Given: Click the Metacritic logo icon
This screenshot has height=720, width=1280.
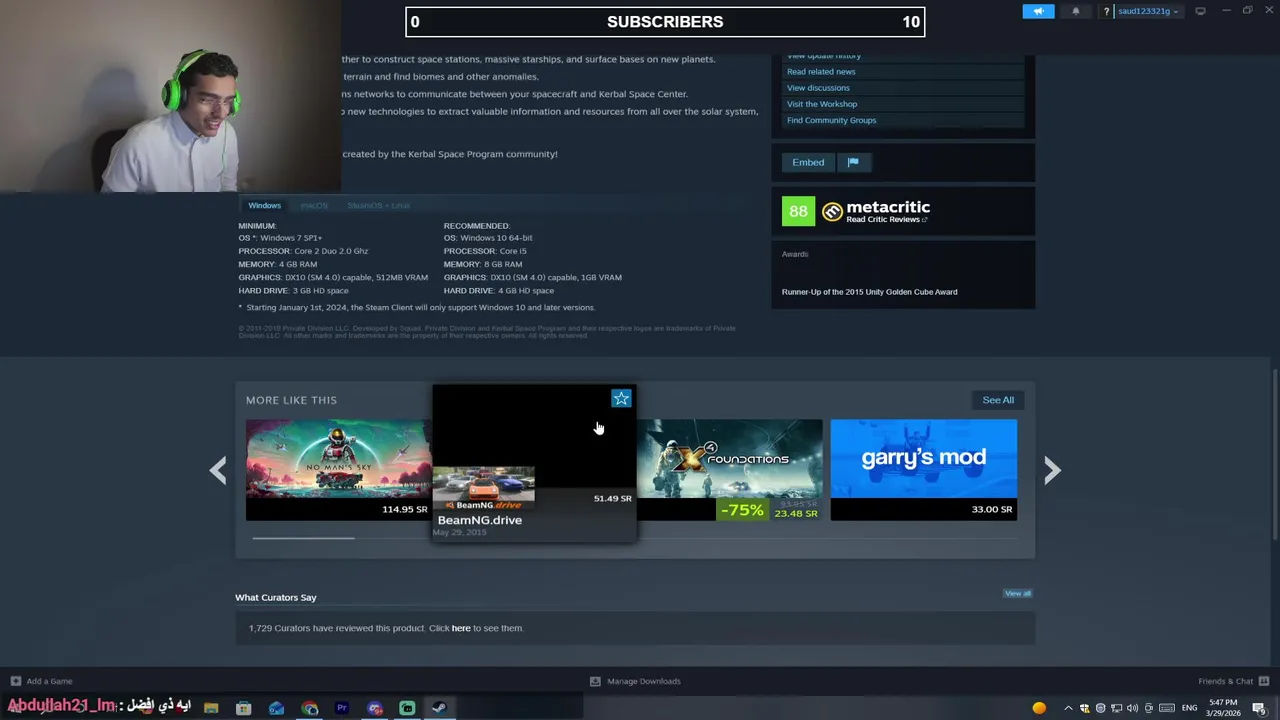Looking at the screenshot, I should click(832, 211).
